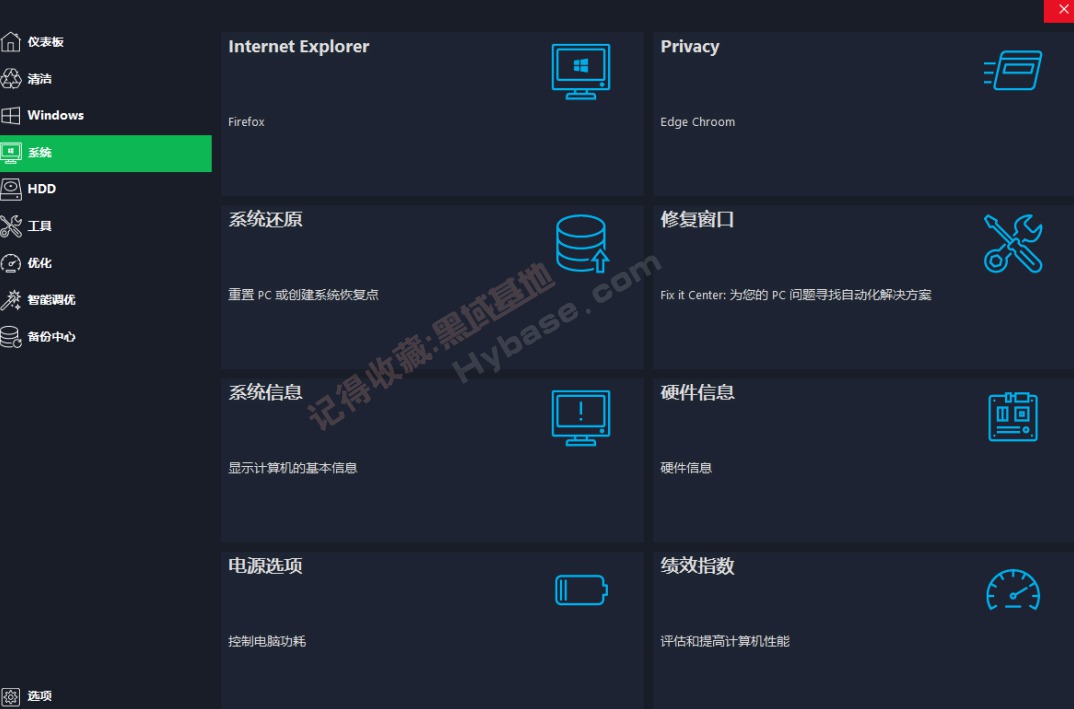Viewport: 1074px width, 709px height.
Task: Click the wrench and screwdriver icon beside 工具
Action: click(x=10, y=226)
